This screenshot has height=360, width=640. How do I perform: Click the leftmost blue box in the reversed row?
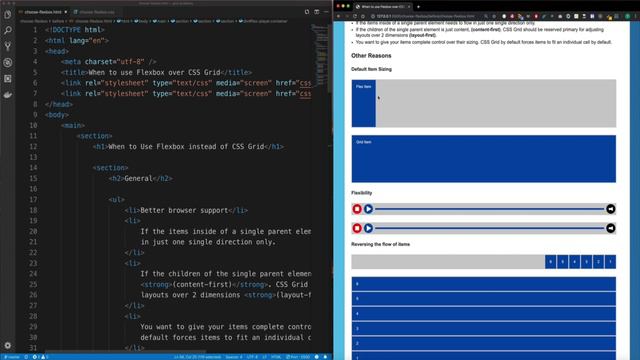pos(550,262)
